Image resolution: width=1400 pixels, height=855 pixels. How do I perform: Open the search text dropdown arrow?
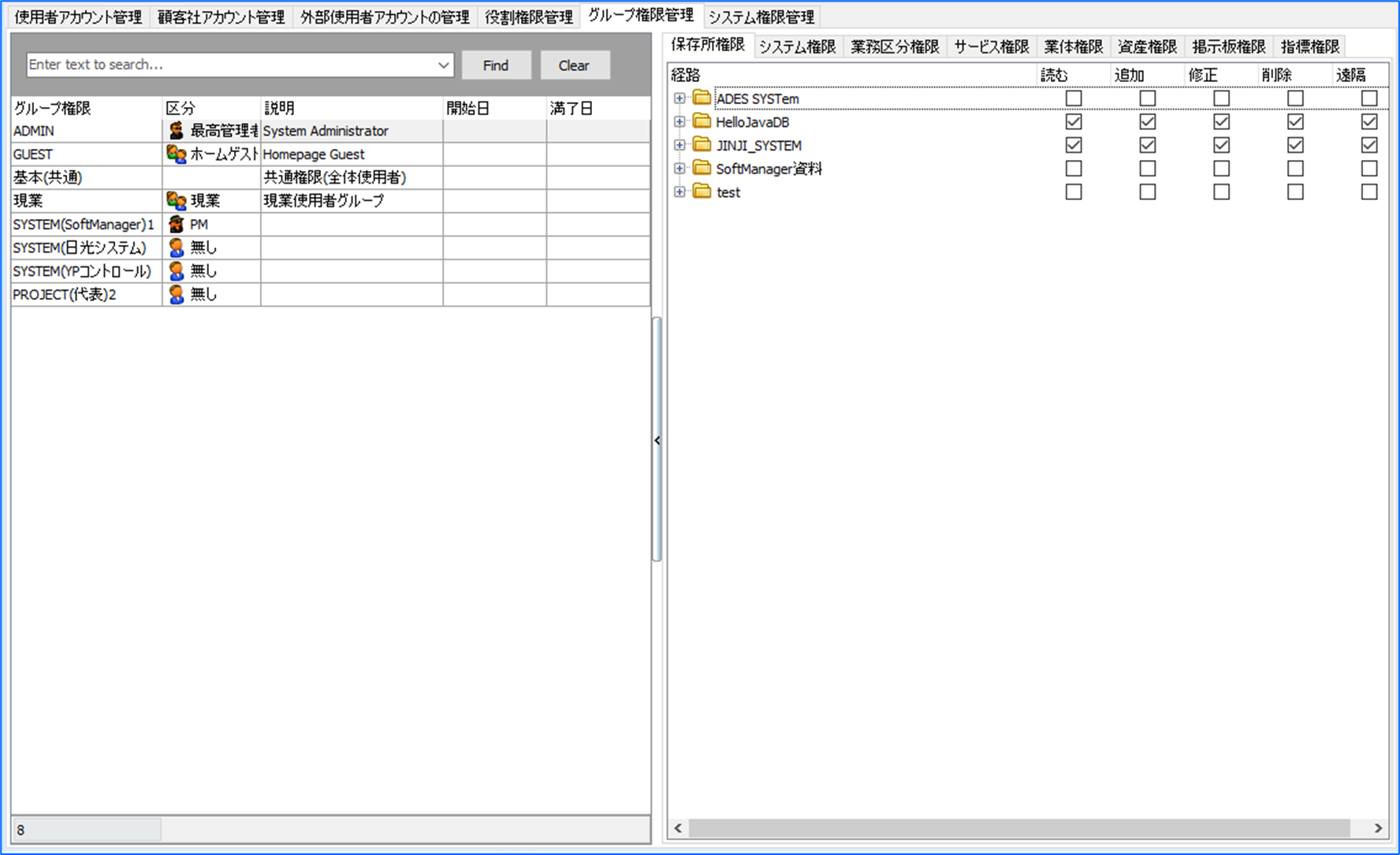(x=443, y=65)
